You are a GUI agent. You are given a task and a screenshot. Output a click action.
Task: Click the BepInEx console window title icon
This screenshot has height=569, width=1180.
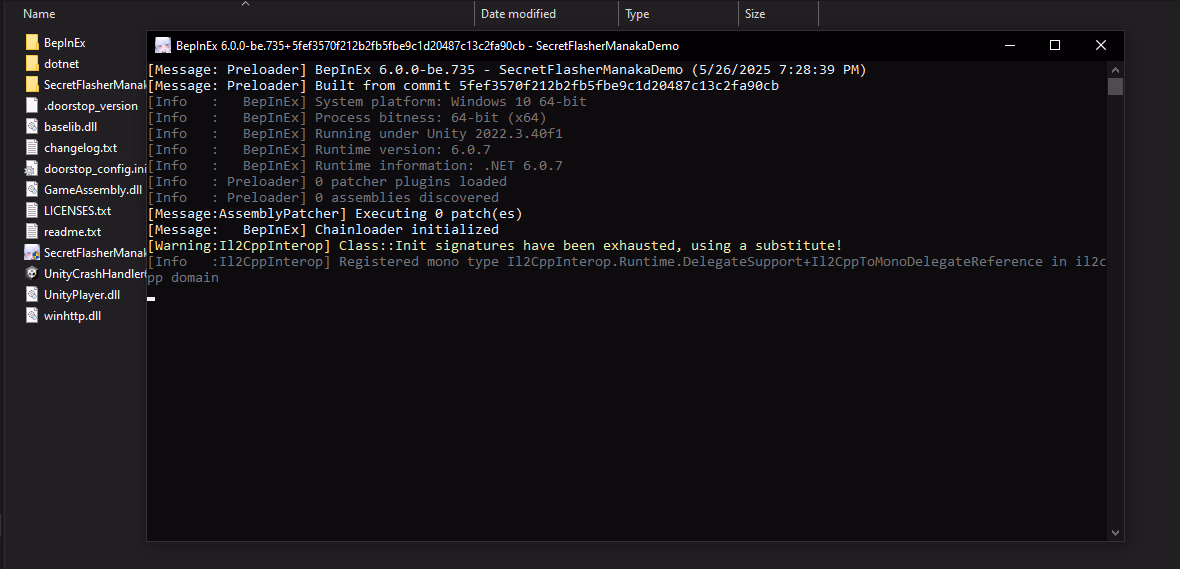[163, 46]
